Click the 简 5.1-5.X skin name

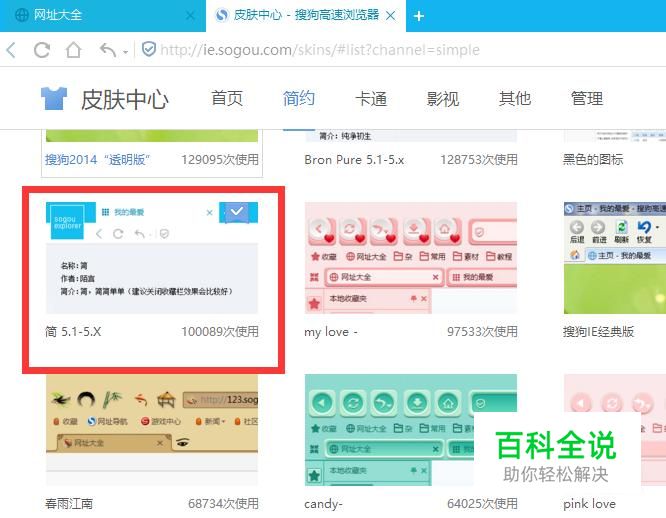click(73, 332)
